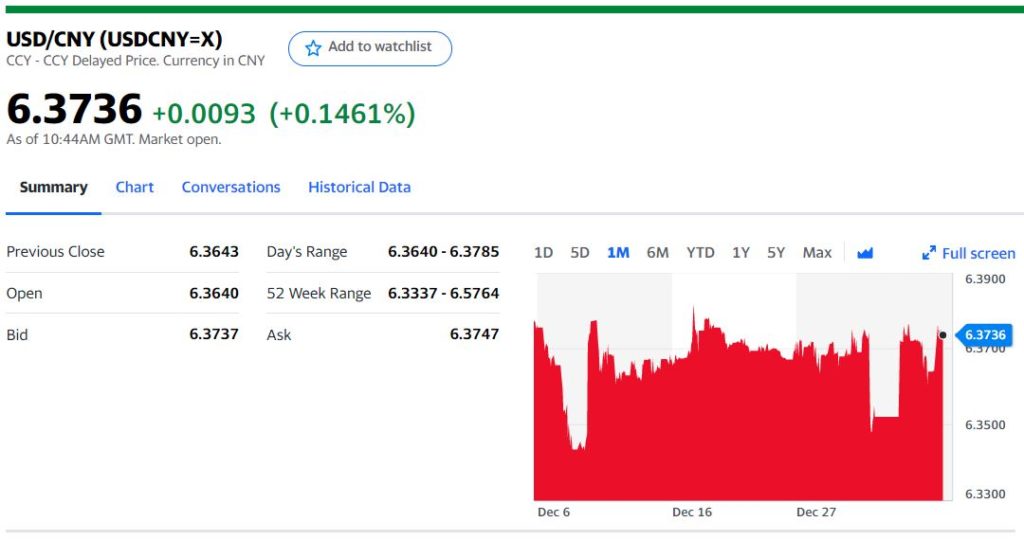This screenshot has height=540, width=1024.
Task: Open the Conversations tab
Action: tap(231, 187)
